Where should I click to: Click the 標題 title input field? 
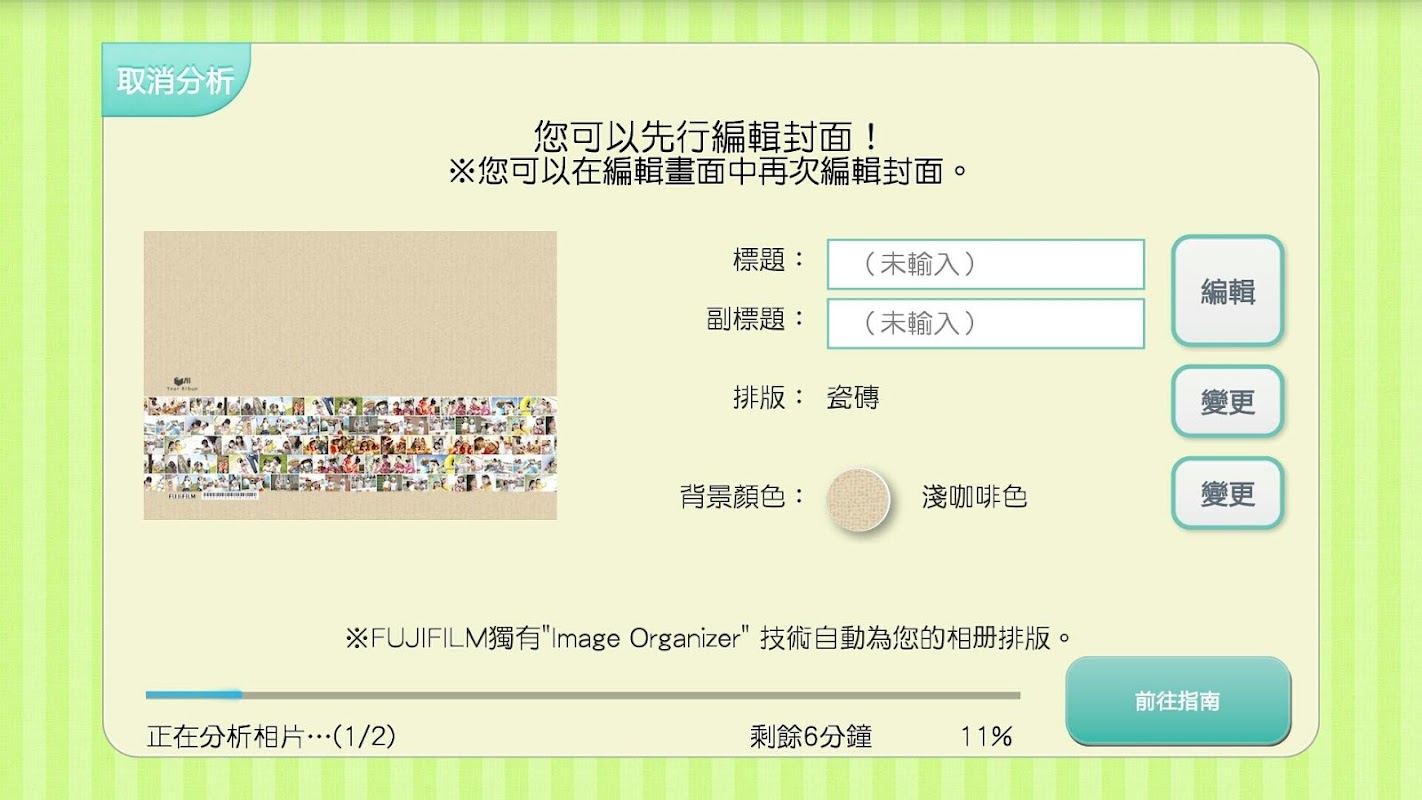click(985, 264)
